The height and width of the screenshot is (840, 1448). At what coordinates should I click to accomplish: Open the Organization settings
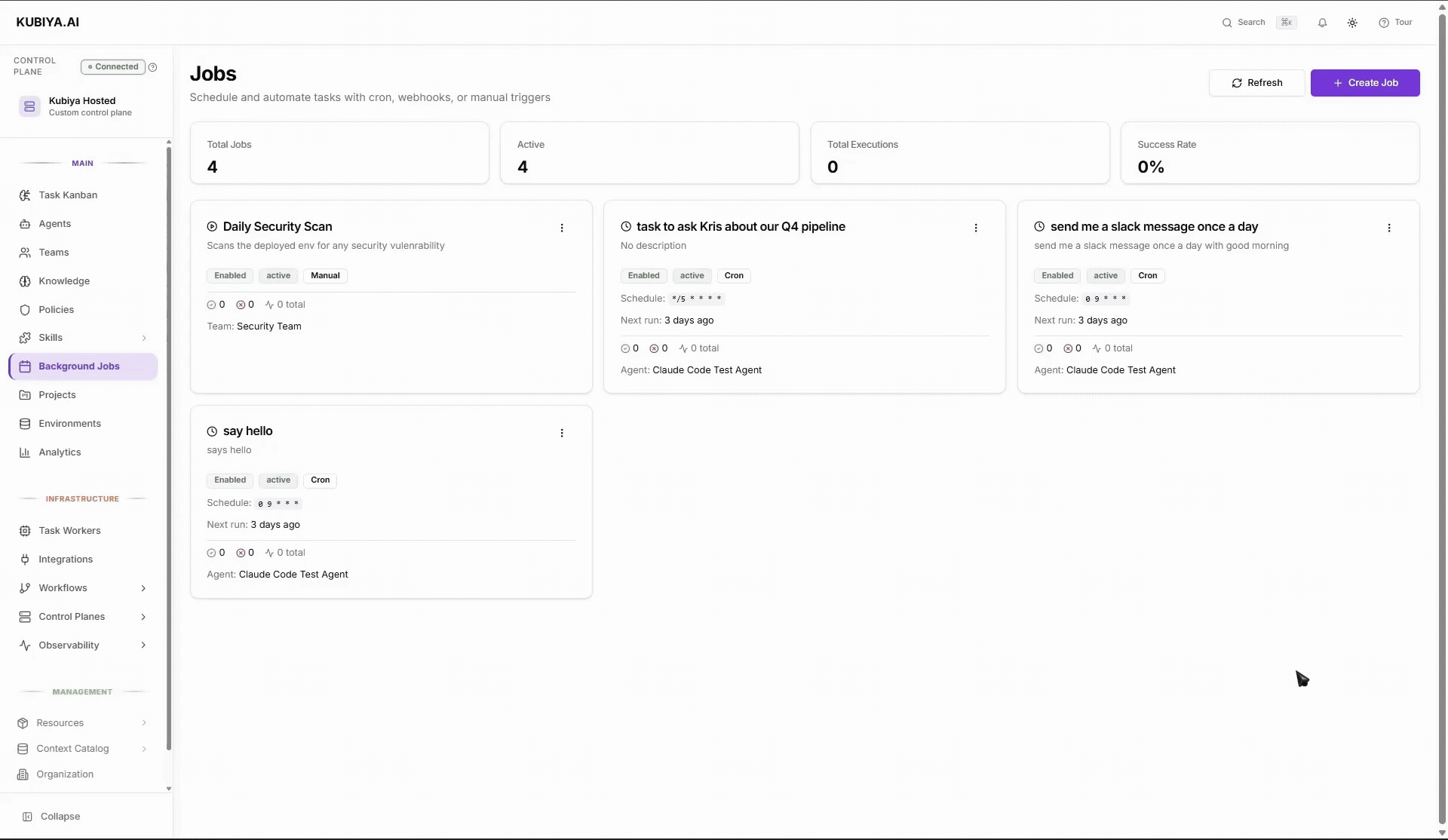64,774
